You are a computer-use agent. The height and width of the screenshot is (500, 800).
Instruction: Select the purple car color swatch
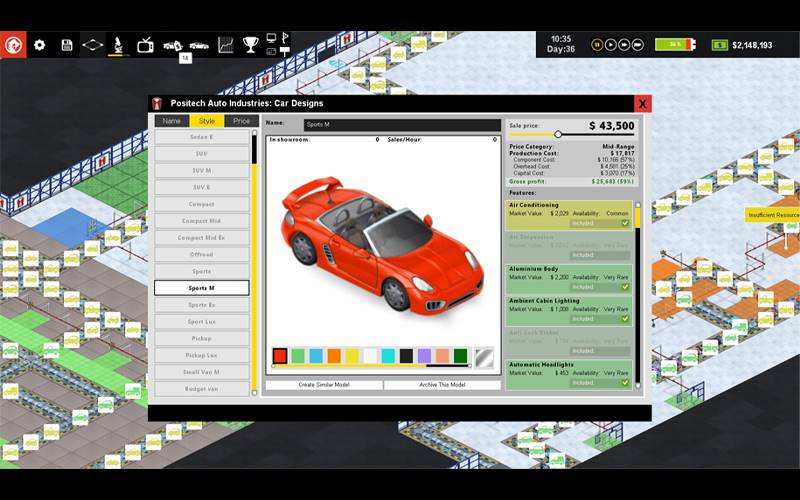424,356
